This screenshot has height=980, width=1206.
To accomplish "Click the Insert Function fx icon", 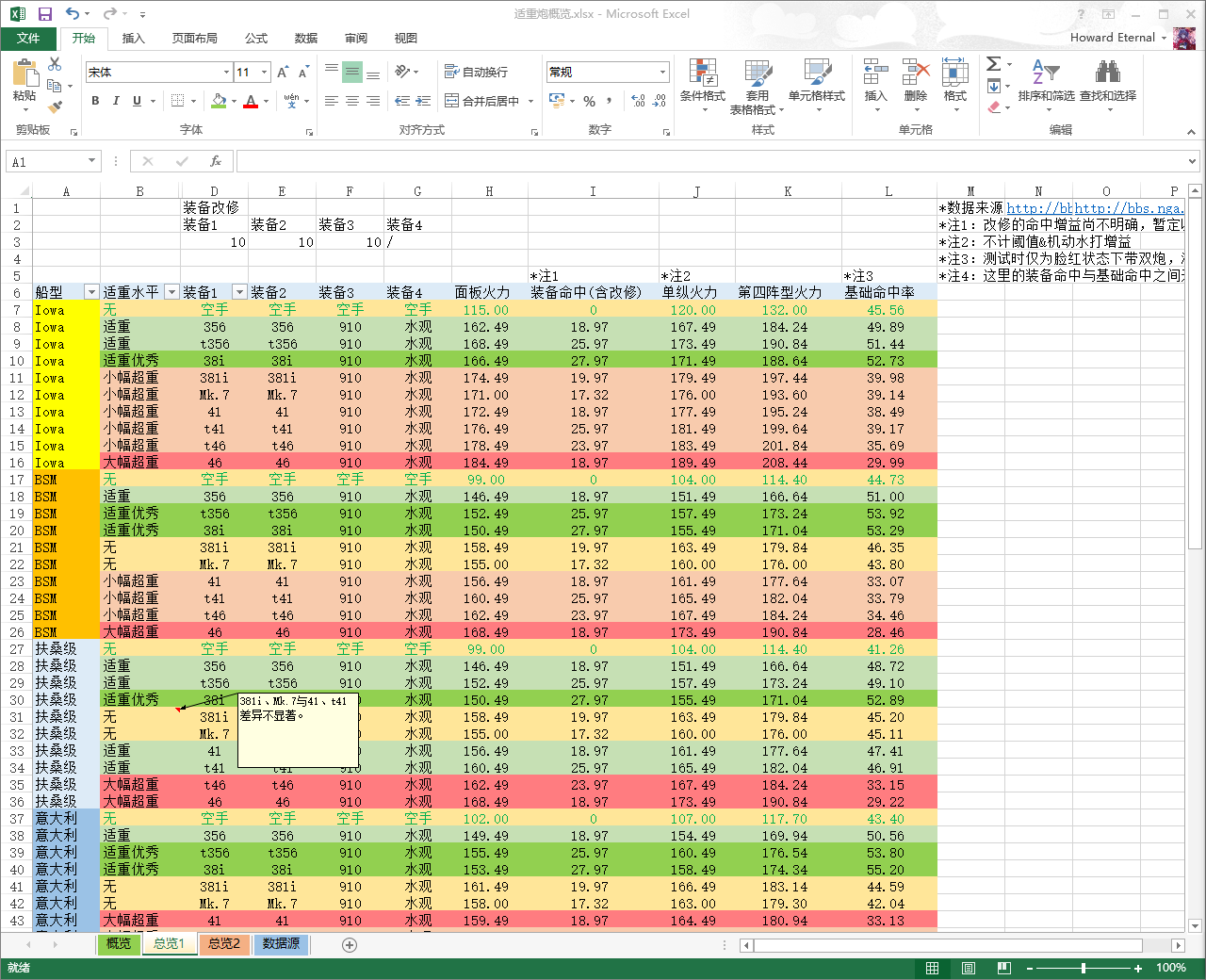I will [x=216, y=161].
